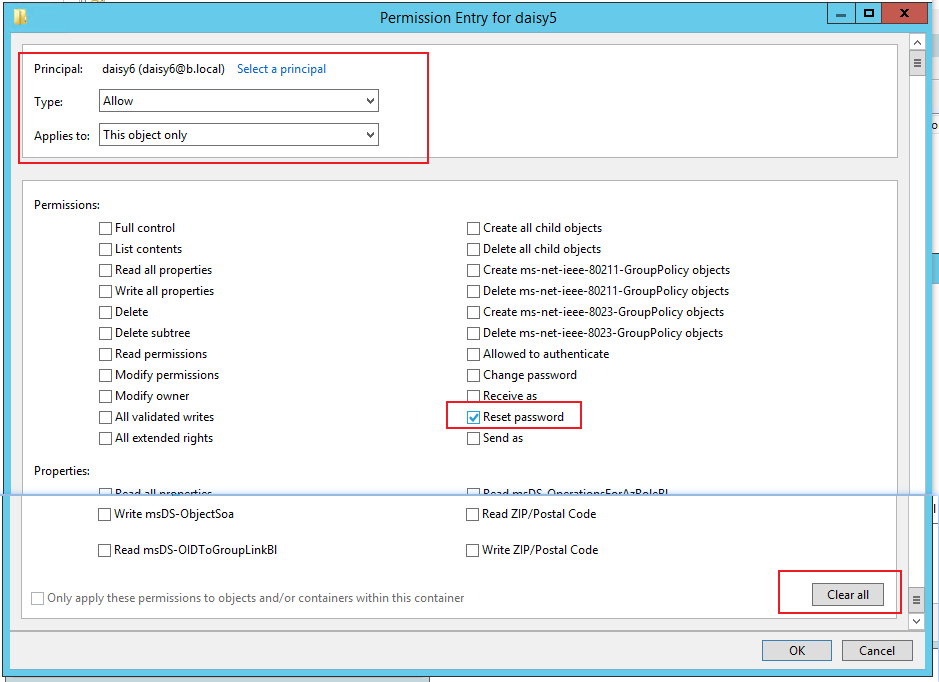Enable only apply permissions within this container
This screenshot has height=682, width=939.
(x=37, y=599)
